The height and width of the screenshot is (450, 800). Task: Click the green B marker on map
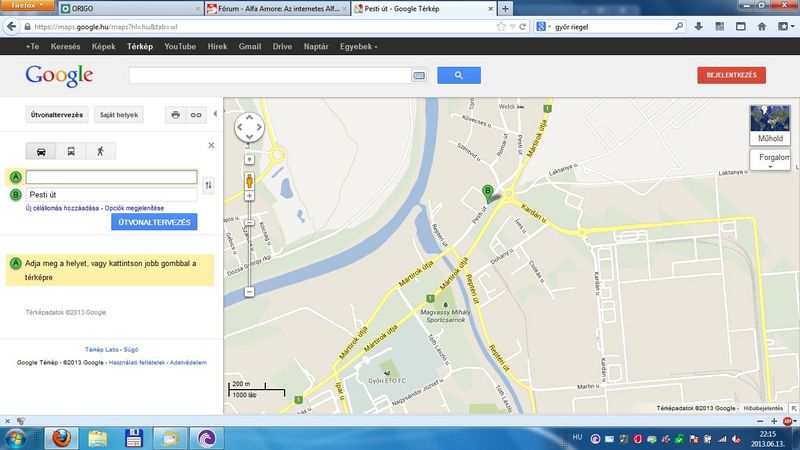(488, 193)
